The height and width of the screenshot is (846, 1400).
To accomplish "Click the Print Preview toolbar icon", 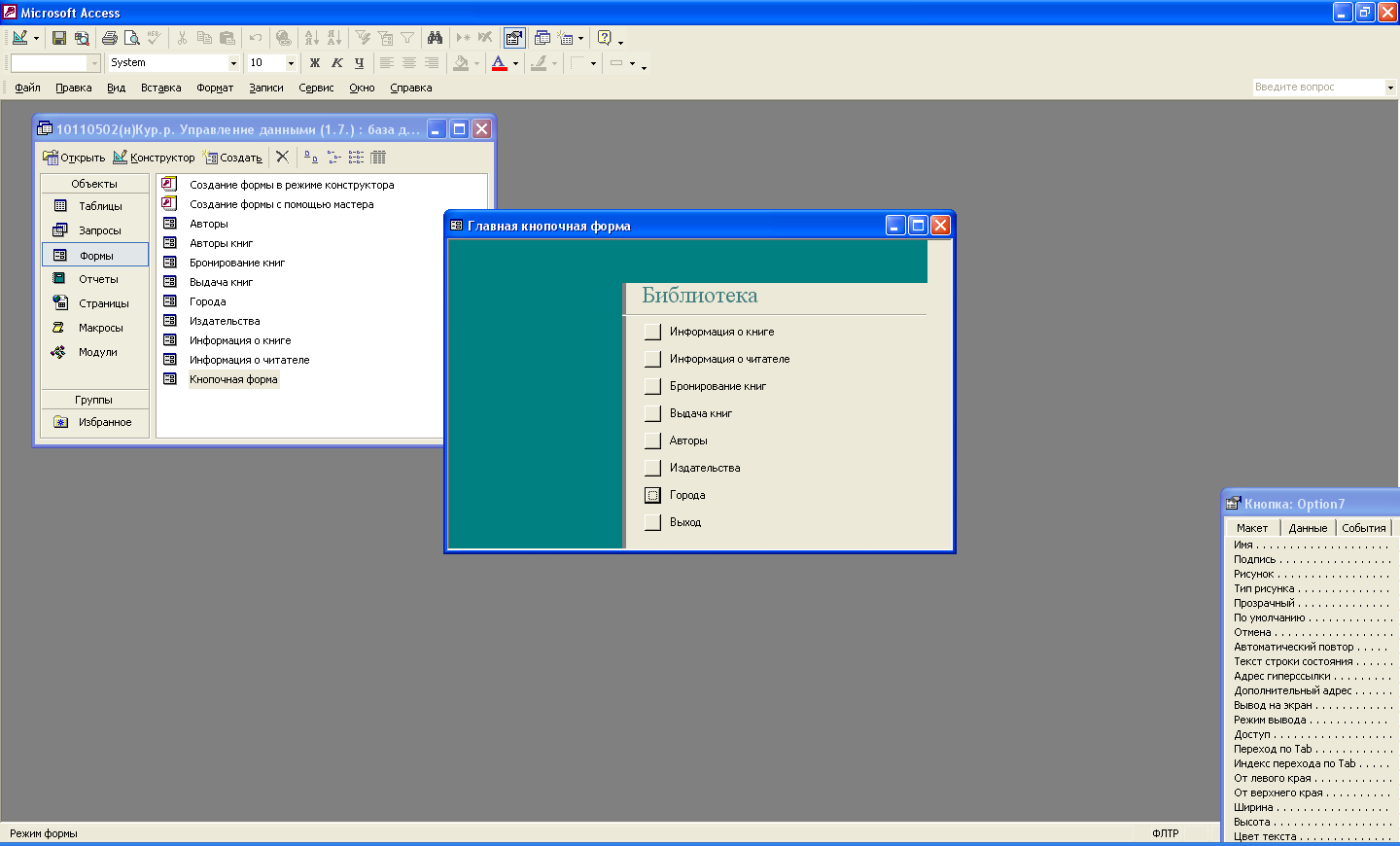I will click(x=132, y=38).
